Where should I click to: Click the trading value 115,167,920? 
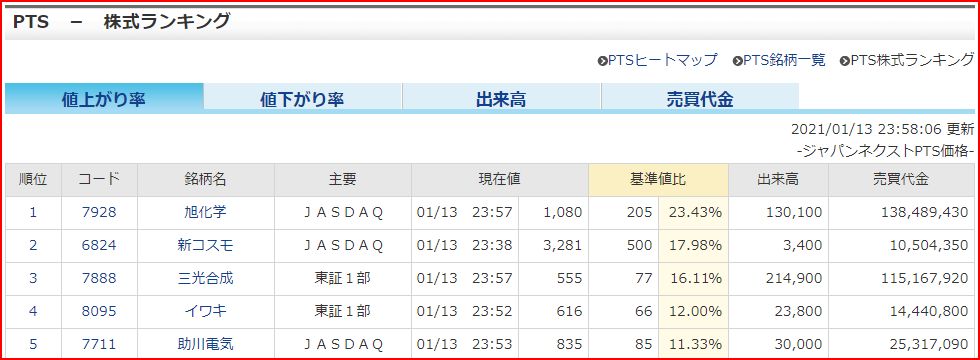point(924,279)
